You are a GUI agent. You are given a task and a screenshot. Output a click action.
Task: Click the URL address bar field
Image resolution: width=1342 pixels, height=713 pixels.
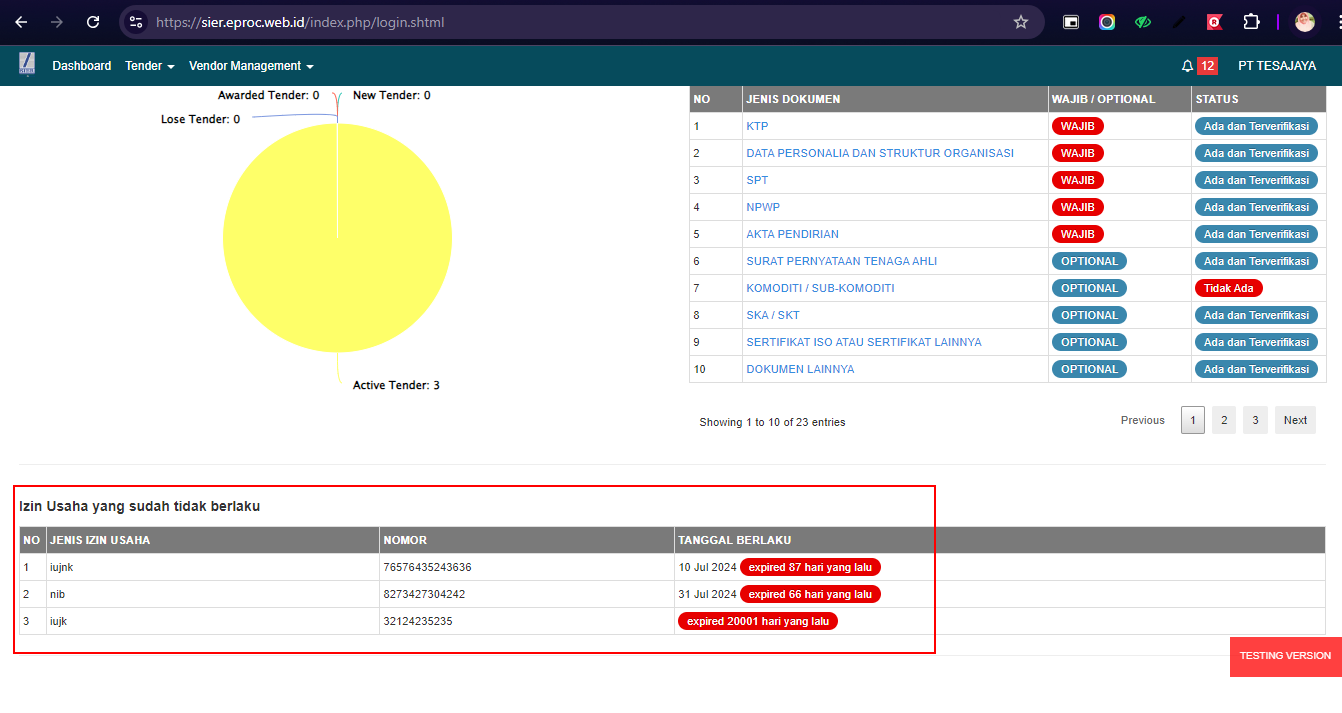(570, 22)
